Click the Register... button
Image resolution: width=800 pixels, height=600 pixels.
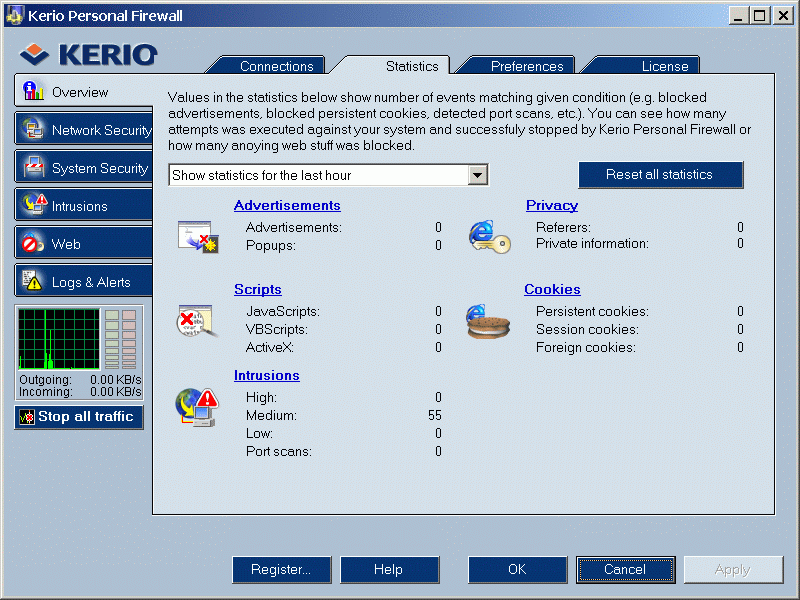pyautogui.click(x=282, y=569)
